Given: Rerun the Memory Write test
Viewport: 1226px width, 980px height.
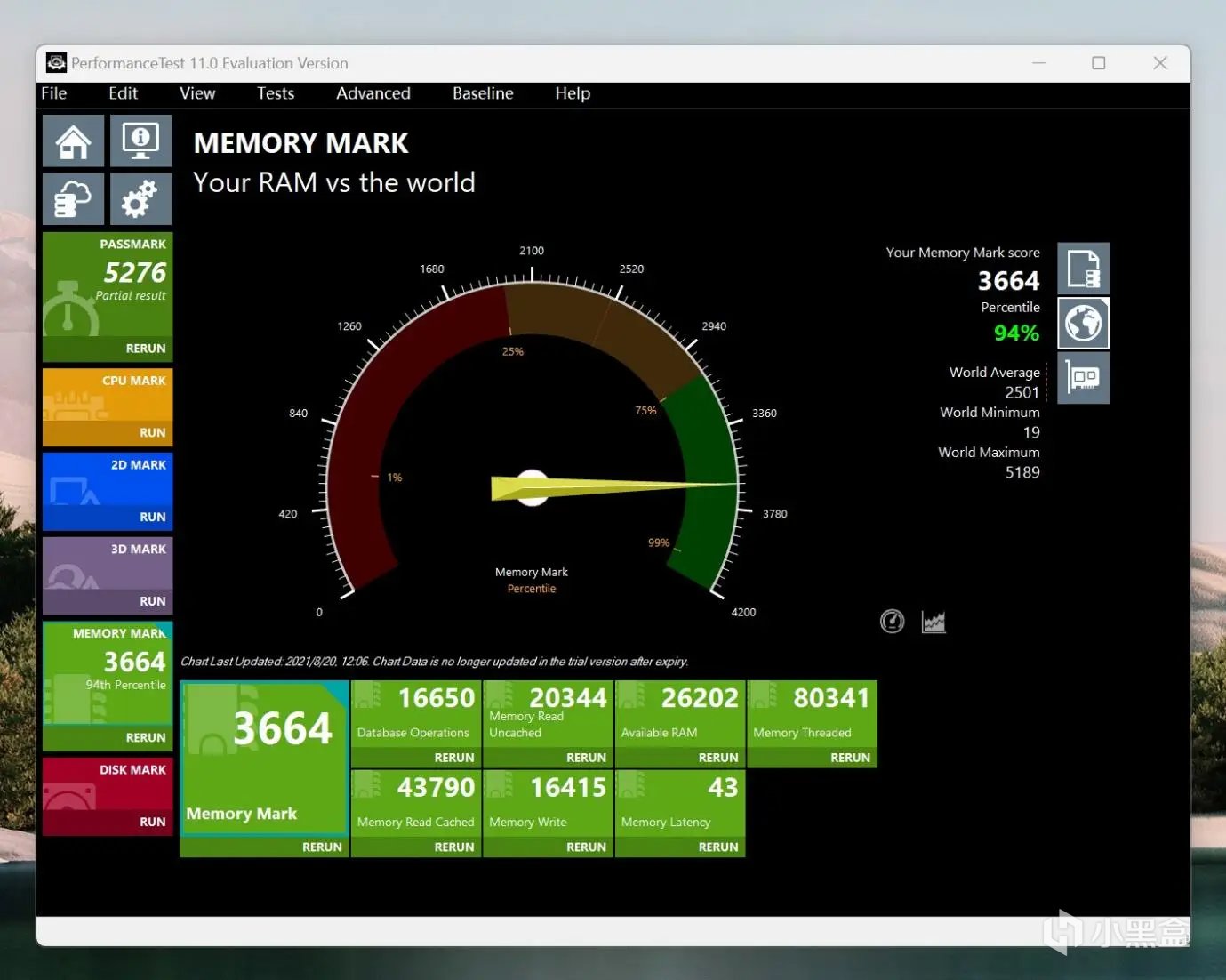Looking at the screenshot, I should (586, 847).
